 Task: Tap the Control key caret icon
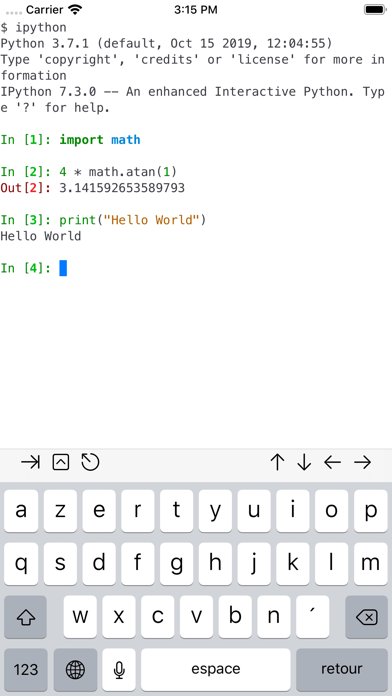coord(61,463)
